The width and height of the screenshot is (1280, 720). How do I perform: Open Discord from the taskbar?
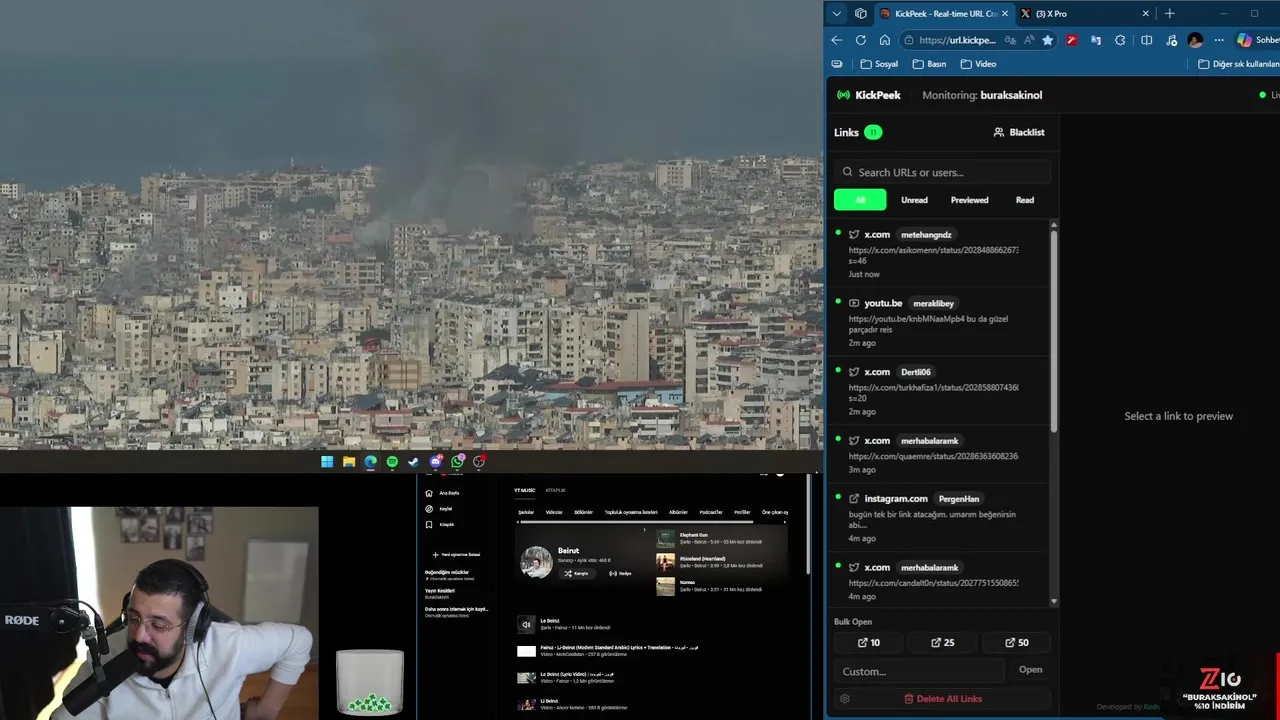pos(436,462)
